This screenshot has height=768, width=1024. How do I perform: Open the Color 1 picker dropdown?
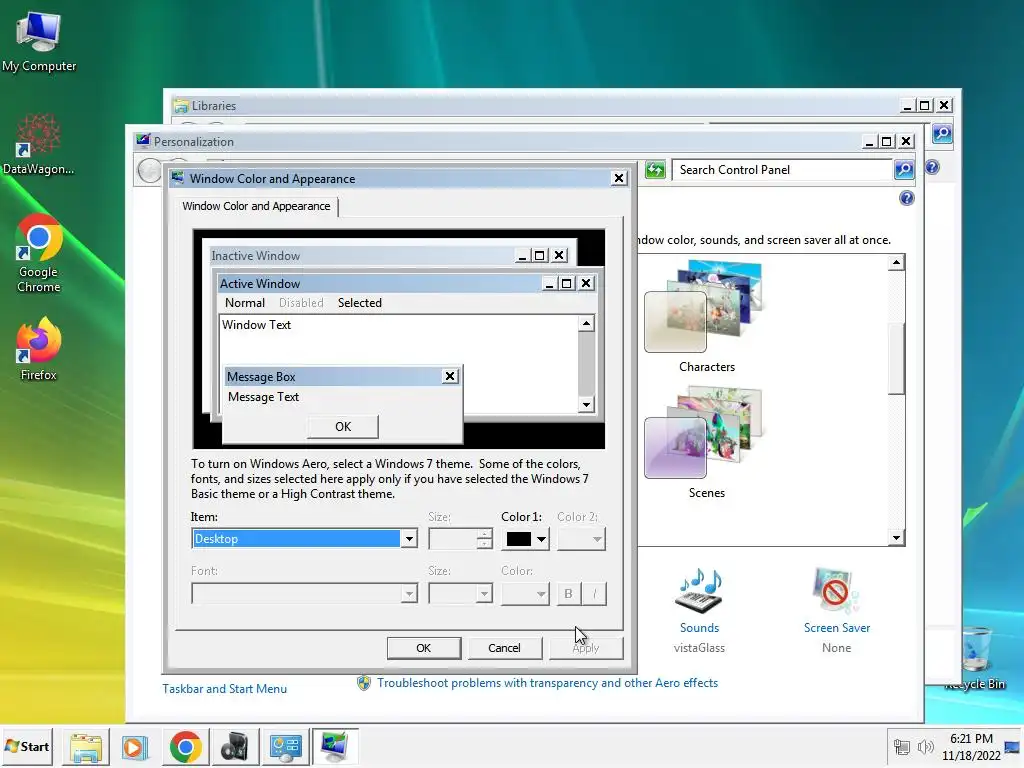tap(526, 539)
